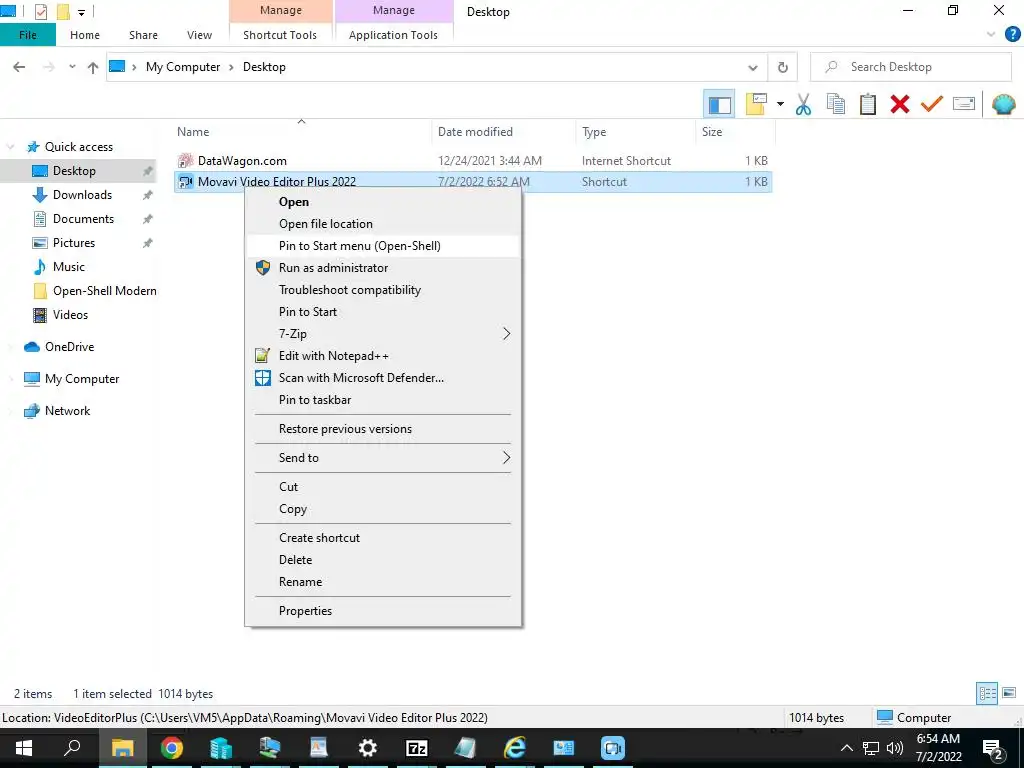Select Open in the context menu
1024x768 pixels.
383,202
